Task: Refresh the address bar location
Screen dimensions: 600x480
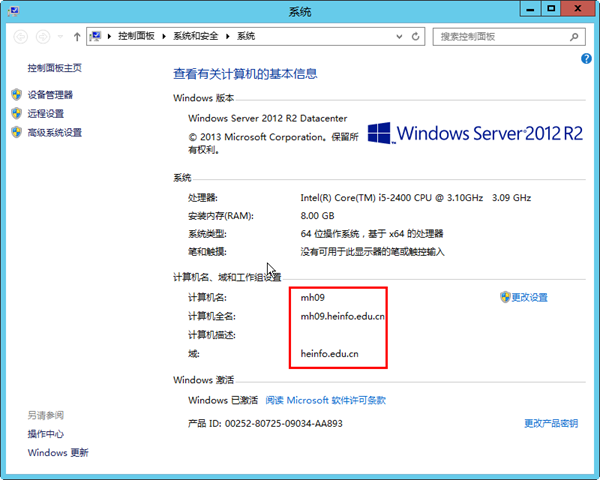Action: (416, 37)
